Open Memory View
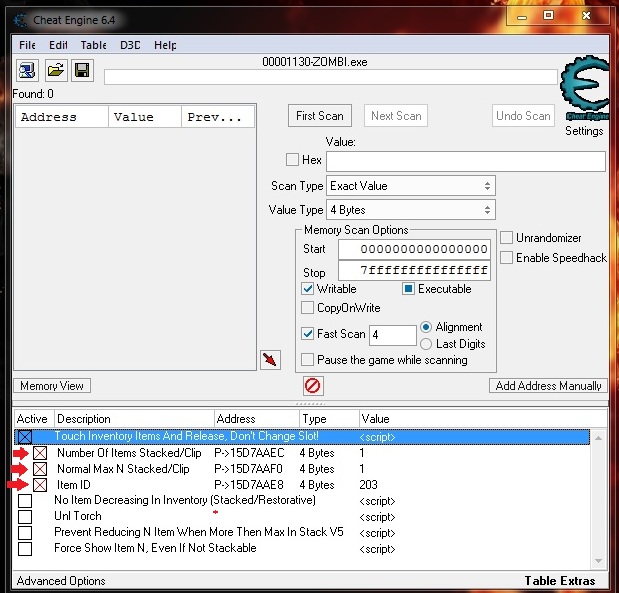619x593 pixels. [52, 386]
